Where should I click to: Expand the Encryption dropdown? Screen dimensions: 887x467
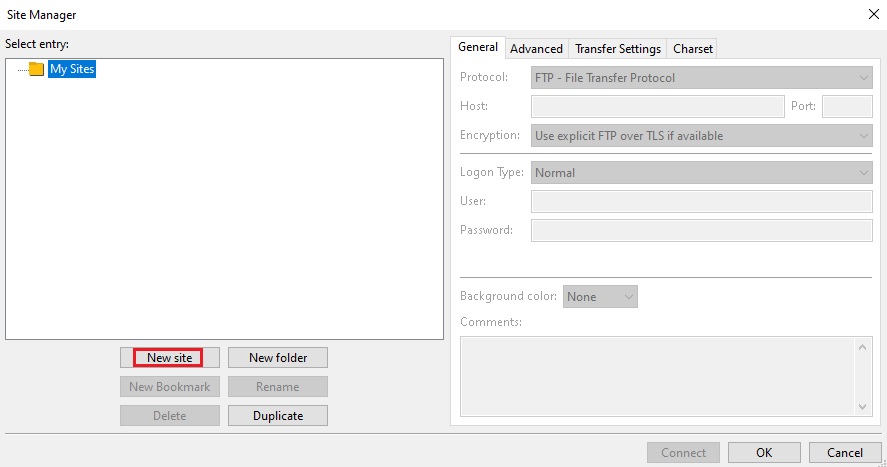(x=702, y=135)
